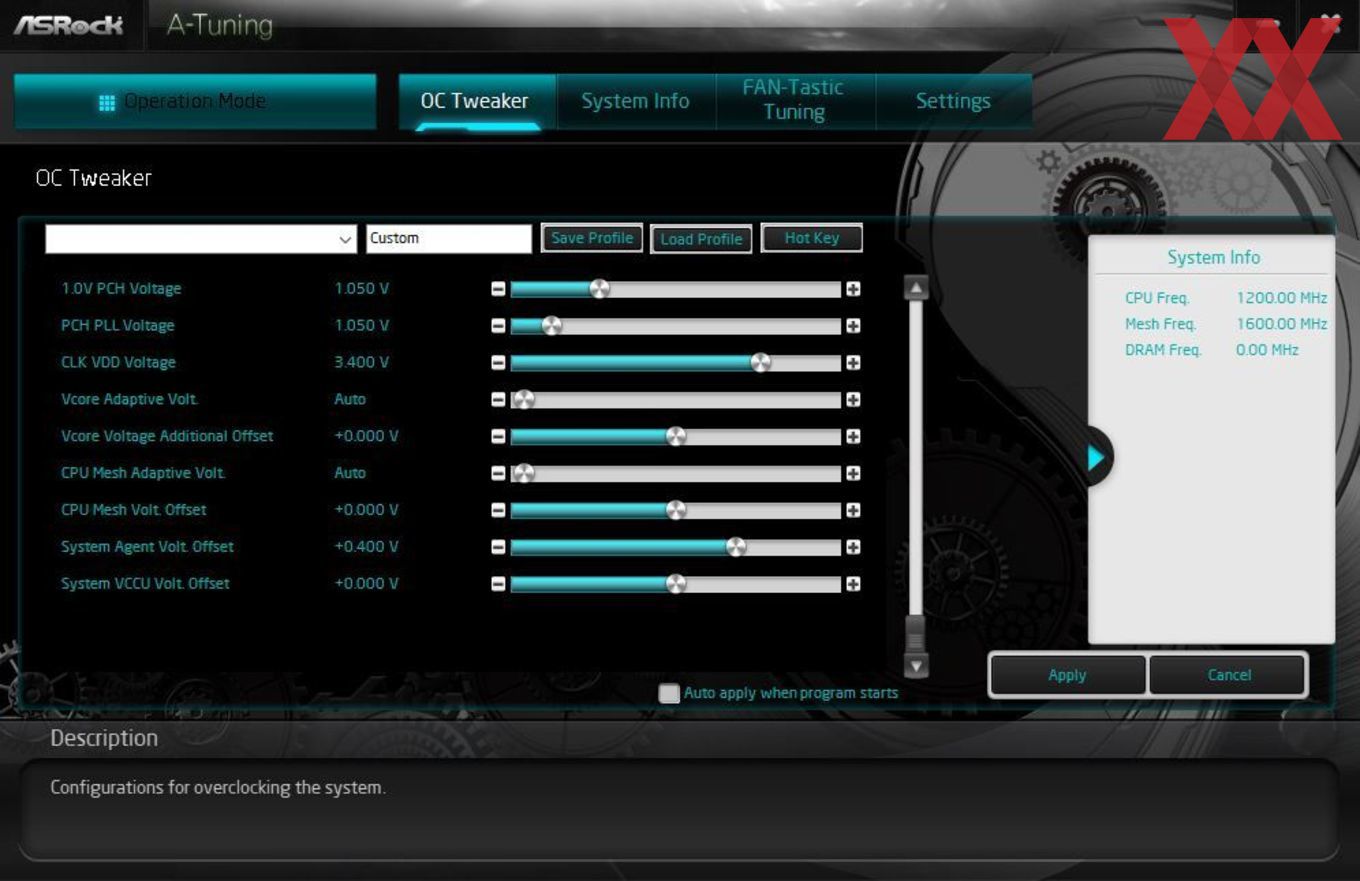This screenshot has height=881, width=1360.
Task: Click the CLK VDD Voltage slider handle
Action: pos(761,363)
